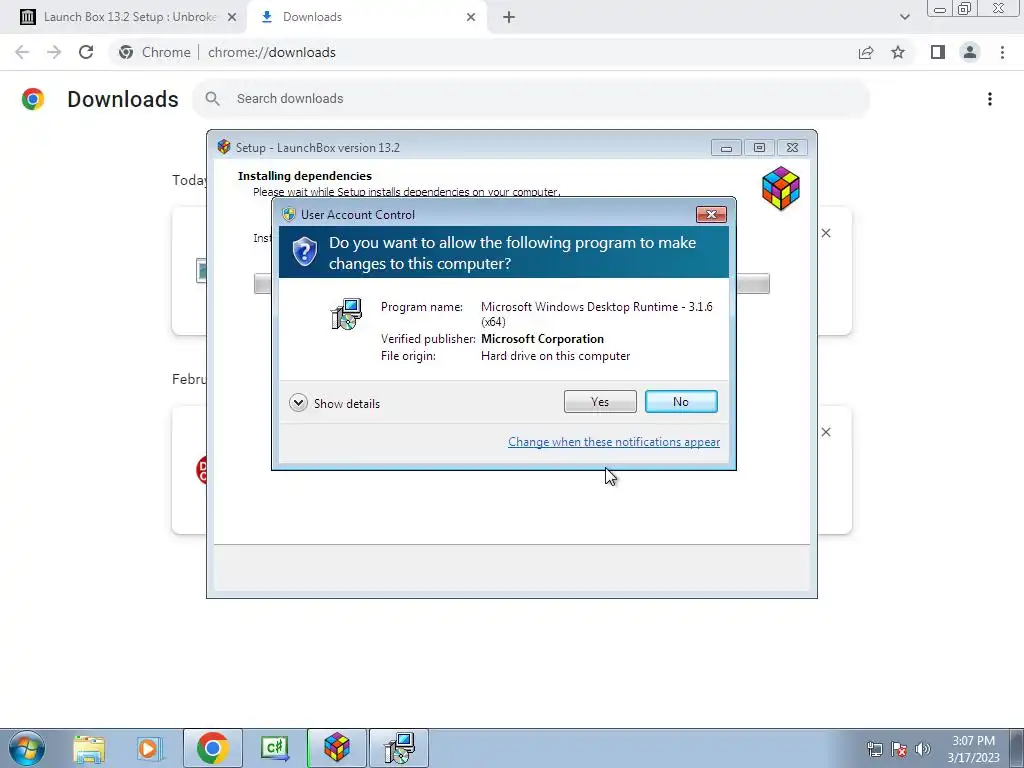Image resolution: width=1024 pixels, height=768 pixels.
Task: Close the User Account Control dialog
Action: [x=711, y=214]
